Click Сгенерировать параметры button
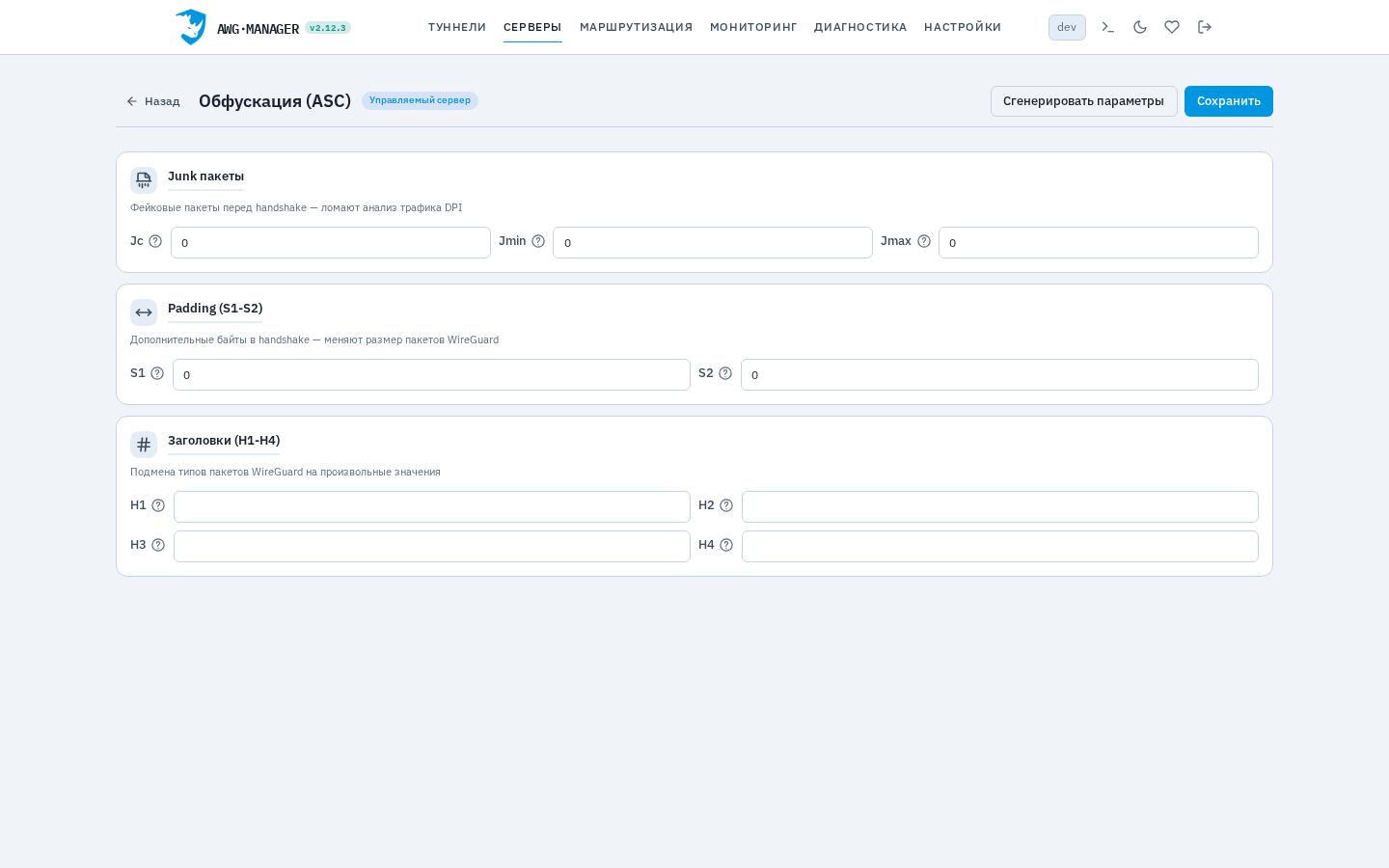This screenshot has height=868, width=1389. [x=1083, y=101]
